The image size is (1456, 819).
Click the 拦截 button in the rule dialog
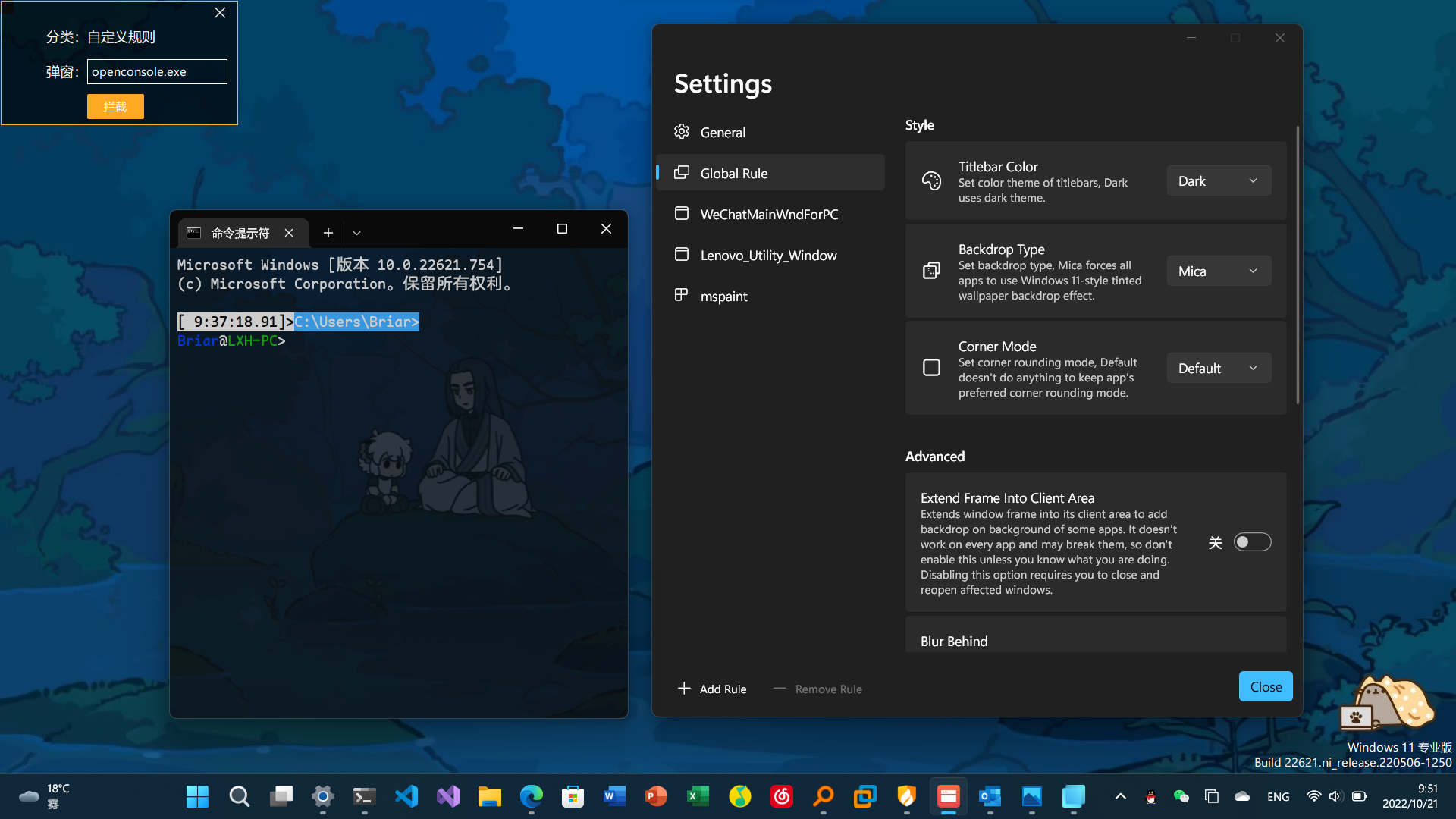pos(115,106)
